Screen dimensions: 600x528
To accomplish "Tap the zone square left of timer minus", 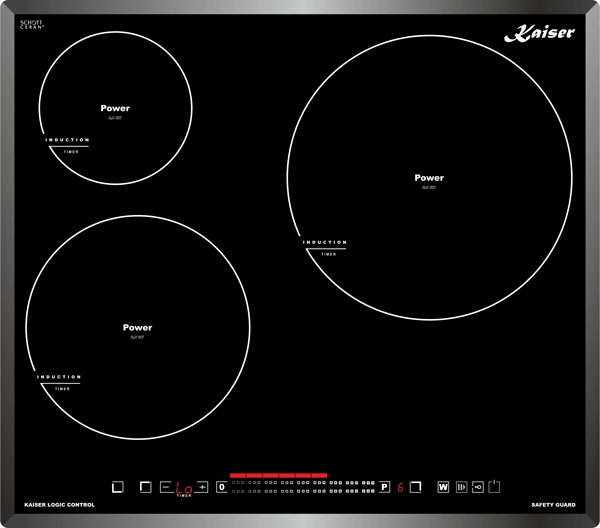I will pos(145,487).
